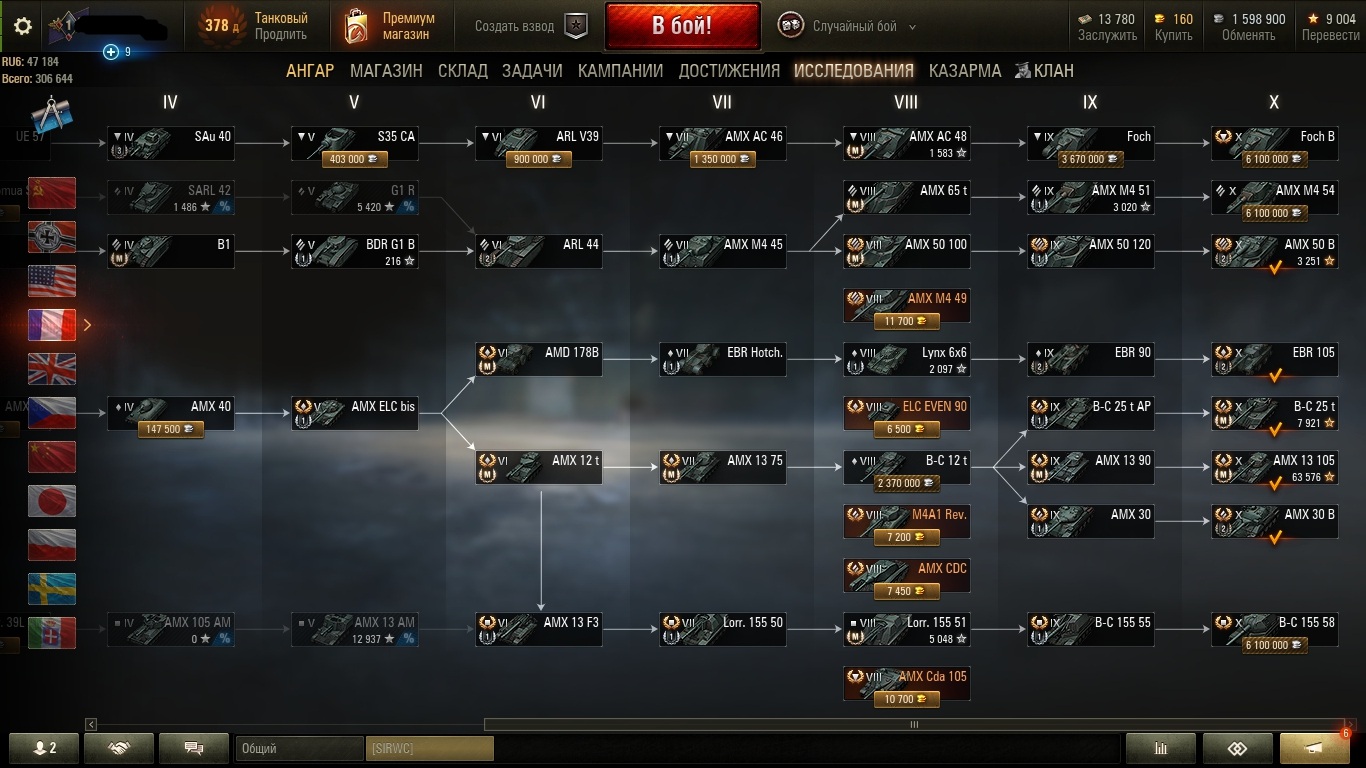This screenshot has width=1366, height=768.
Task: Open the platoon type shield dropdown
Action: pos(576,26)
